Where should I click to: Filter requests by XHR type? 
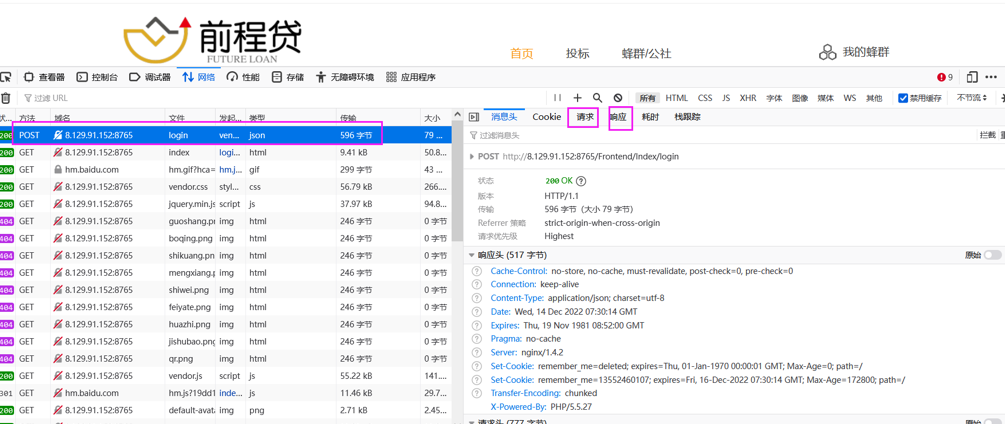(748, 98)
